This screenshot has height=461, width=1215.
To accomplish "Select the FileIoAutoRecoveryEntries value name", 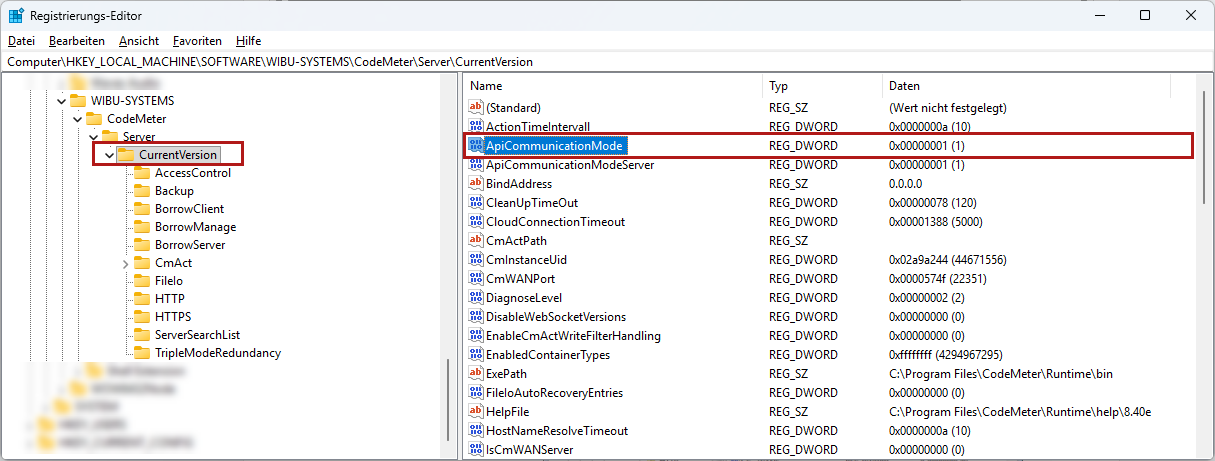I will click(x=554, y=393).
